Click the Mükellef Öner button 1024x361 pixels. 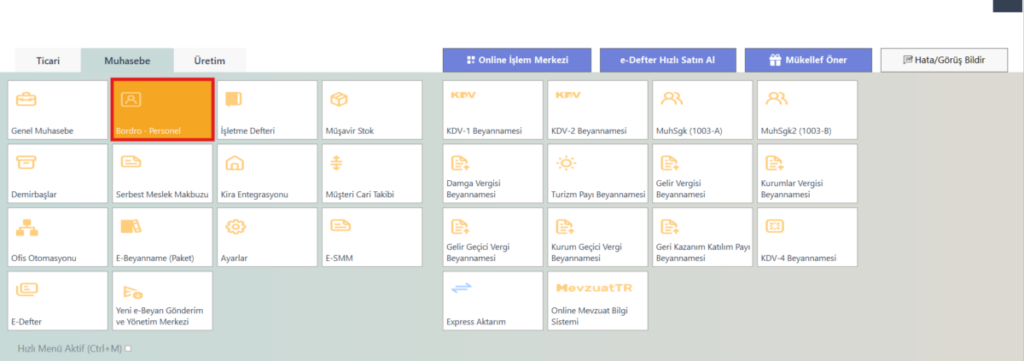808,60
